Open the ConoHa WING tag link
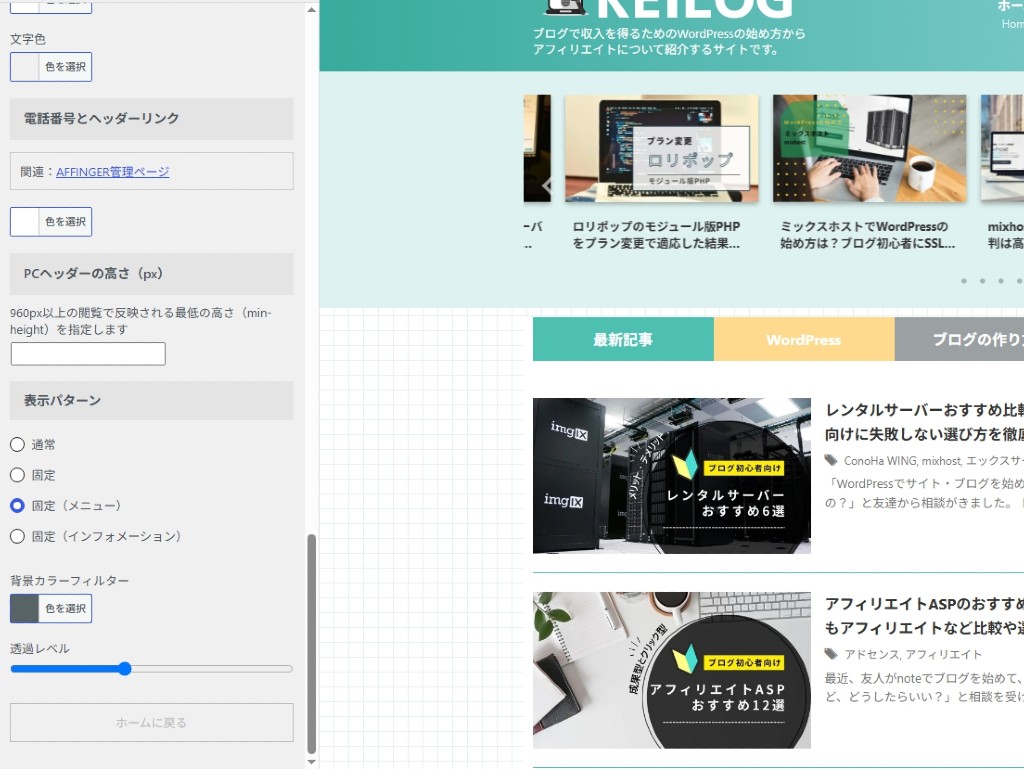The width and height of the screenshot is (1024, 769). point(880,461)
